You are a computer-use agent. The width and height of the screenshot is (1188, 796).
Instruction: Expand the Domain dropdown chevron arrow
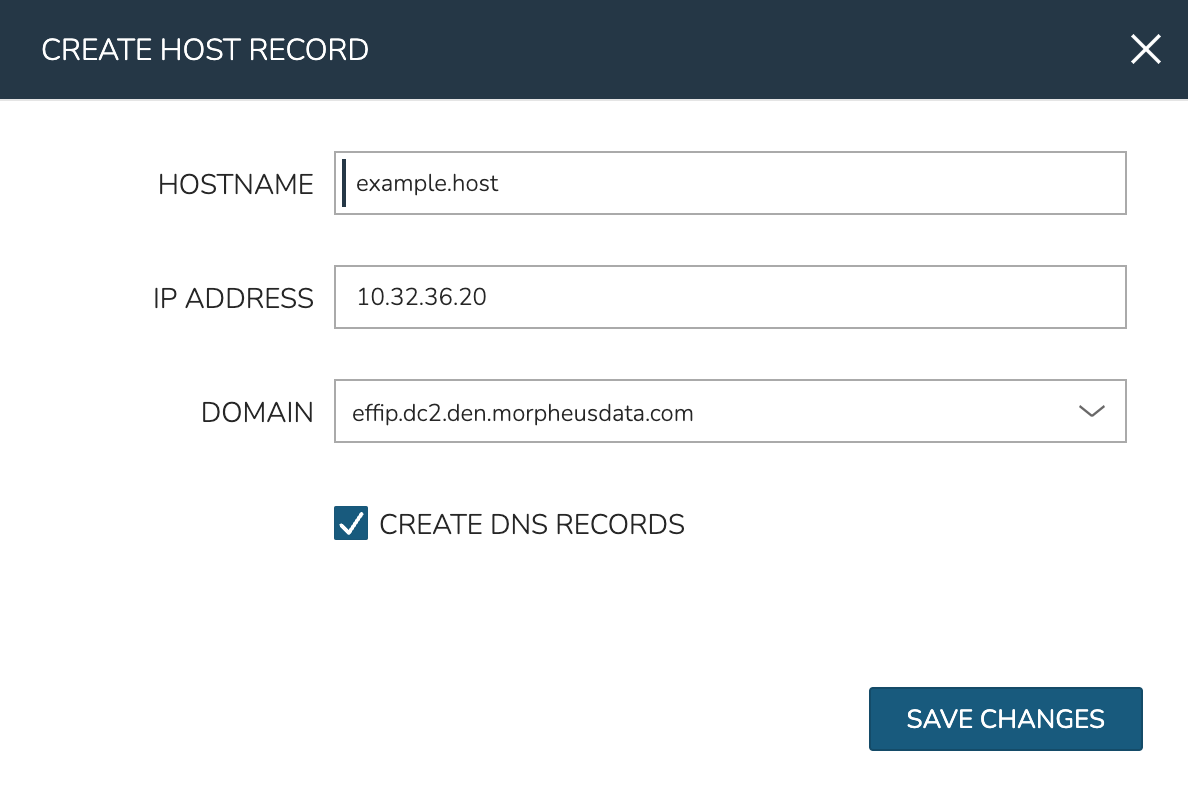(x=1091, y=411)
